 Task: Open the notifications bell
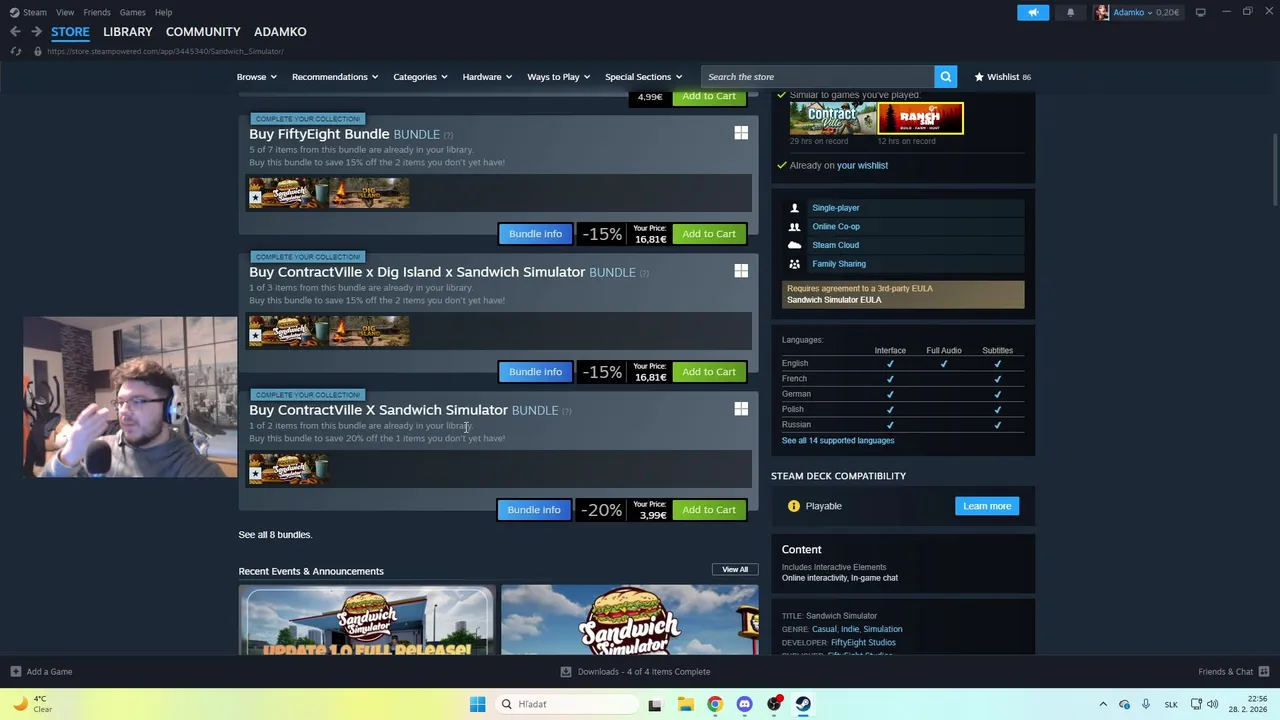(1070, 12)
